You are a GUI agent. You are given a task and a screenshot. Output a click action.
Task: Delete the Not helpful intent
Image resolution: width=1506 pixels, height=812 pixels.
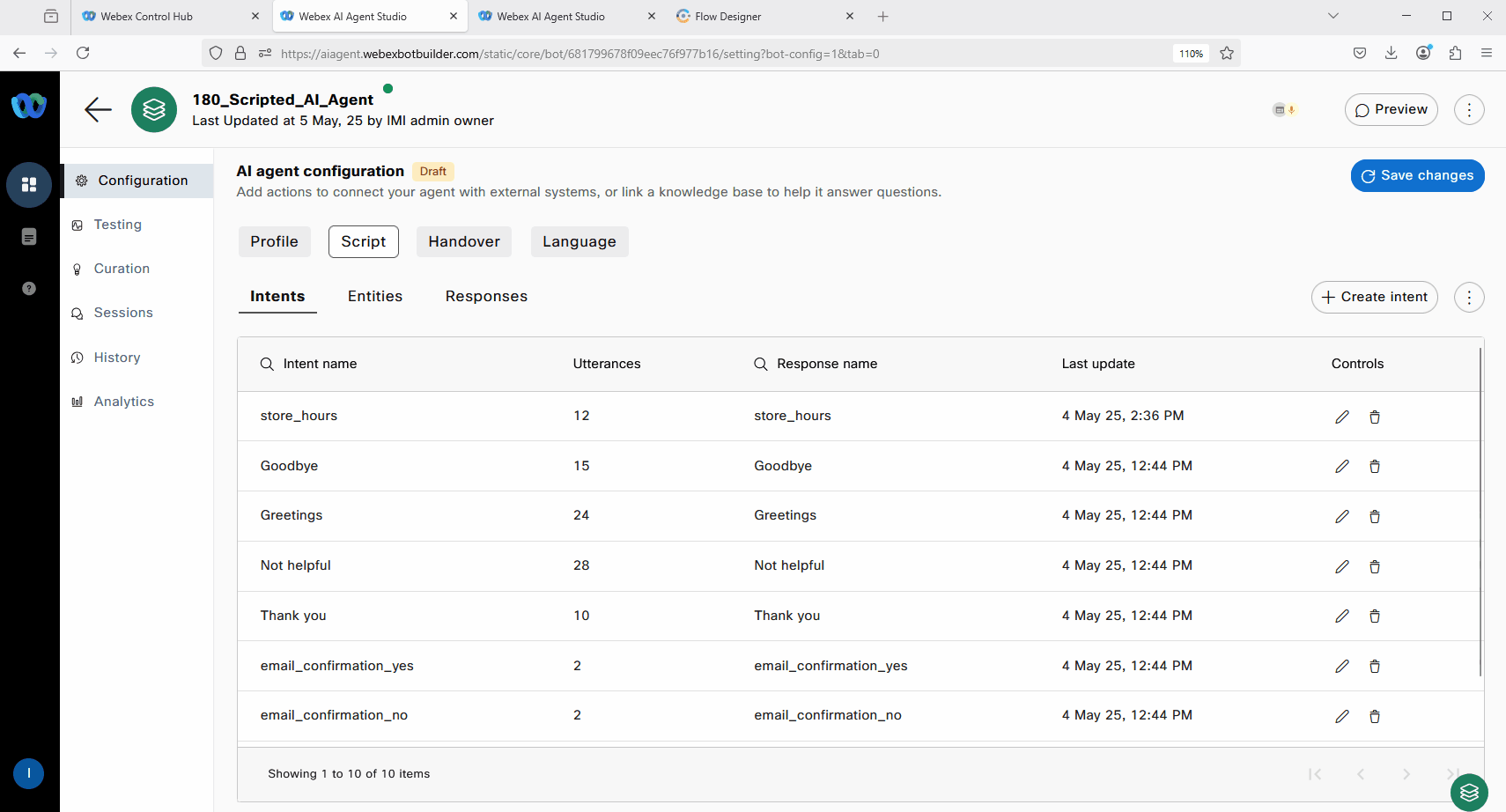click(1374, 567)
